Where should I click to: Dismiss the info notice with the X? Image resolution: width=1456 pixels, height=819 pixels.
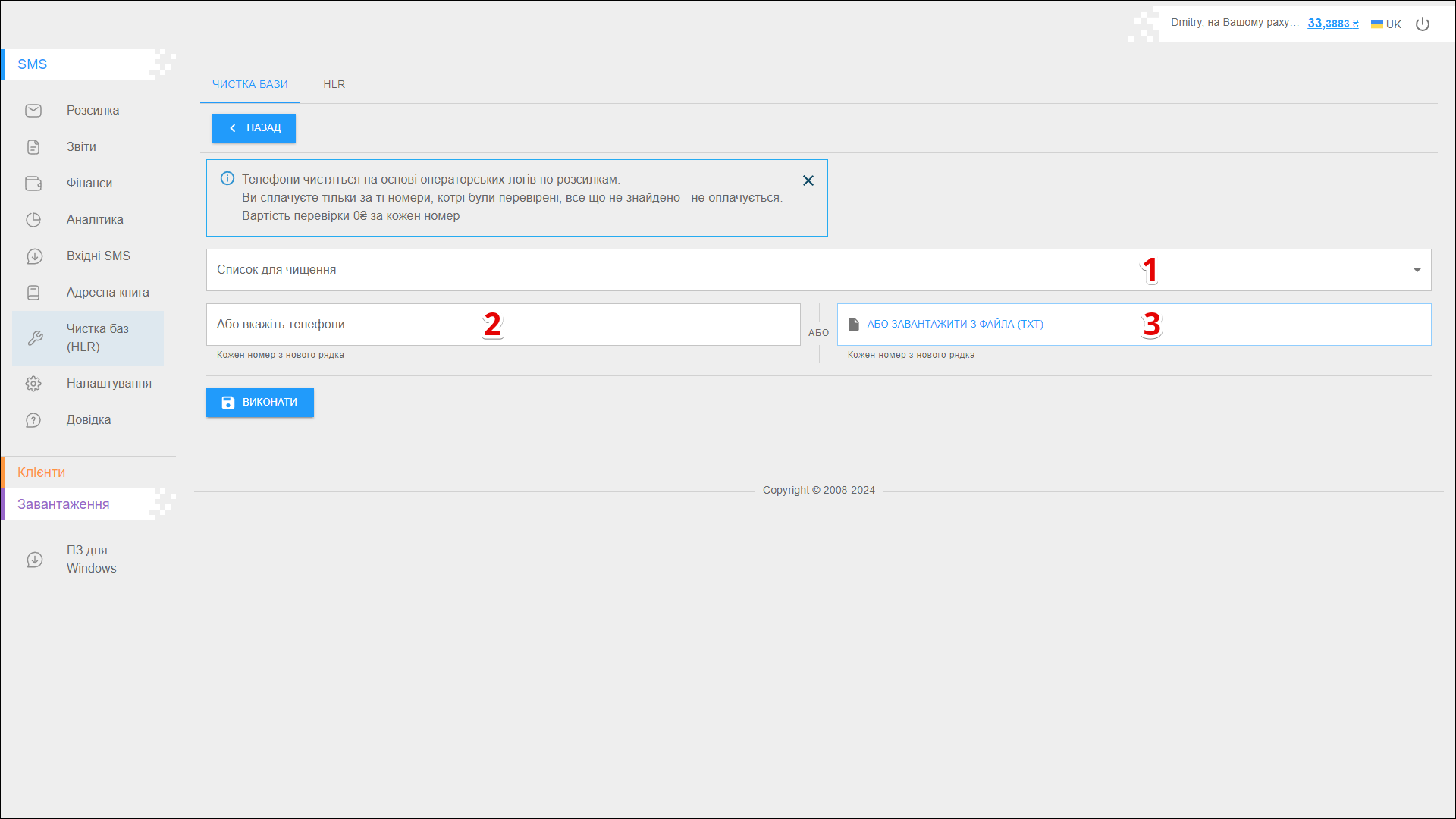[808, 180]
